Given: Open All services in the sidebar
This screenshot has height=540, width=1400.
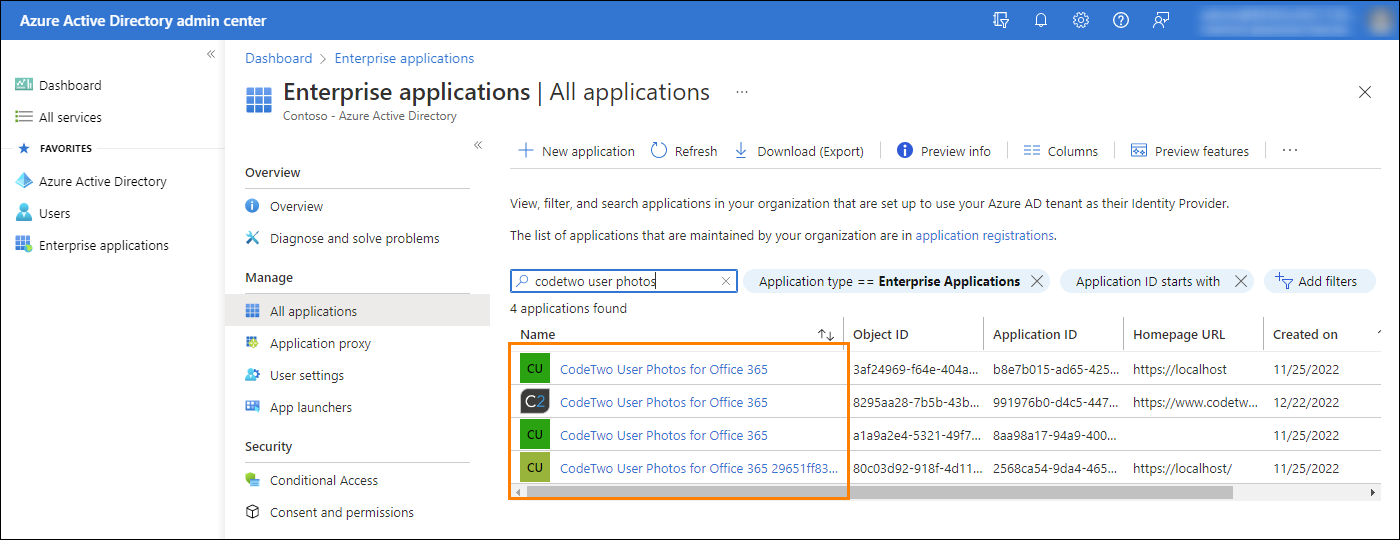Looking at the screenshot, I should 70,117.
